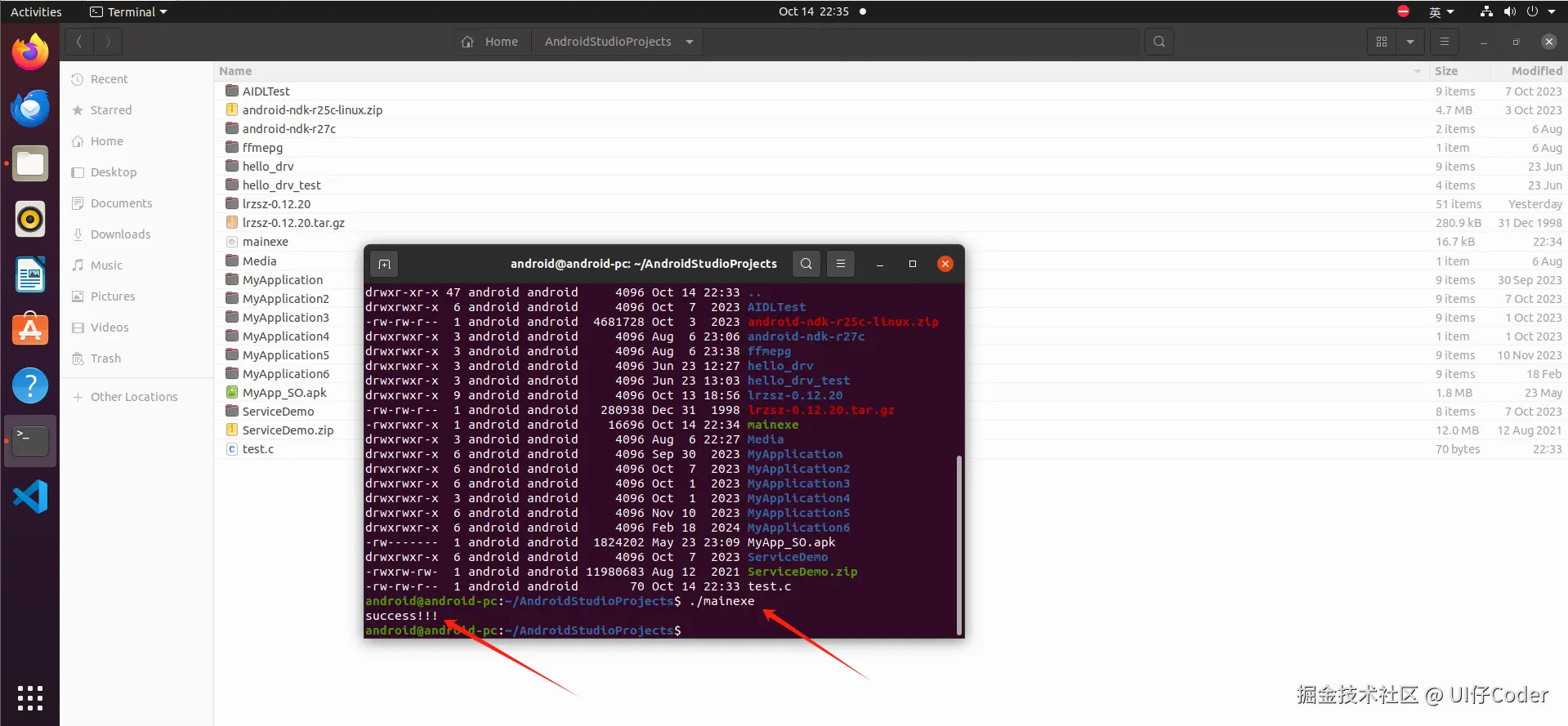Image resolution: width=1568 pixels, height=726 pixels.
Task: Open Pictures in the Files sidebar
Action: (136, 296)
